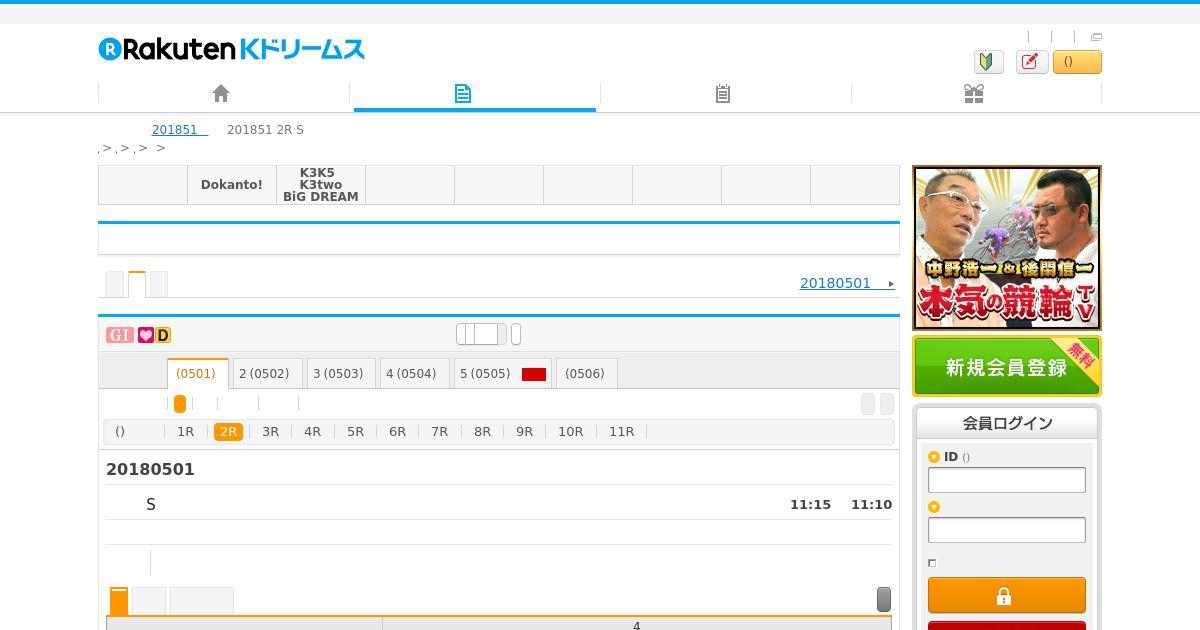The image size is (1200, 630).
Task: Click the segmented toggle in header bar
Action: (481, 334)
